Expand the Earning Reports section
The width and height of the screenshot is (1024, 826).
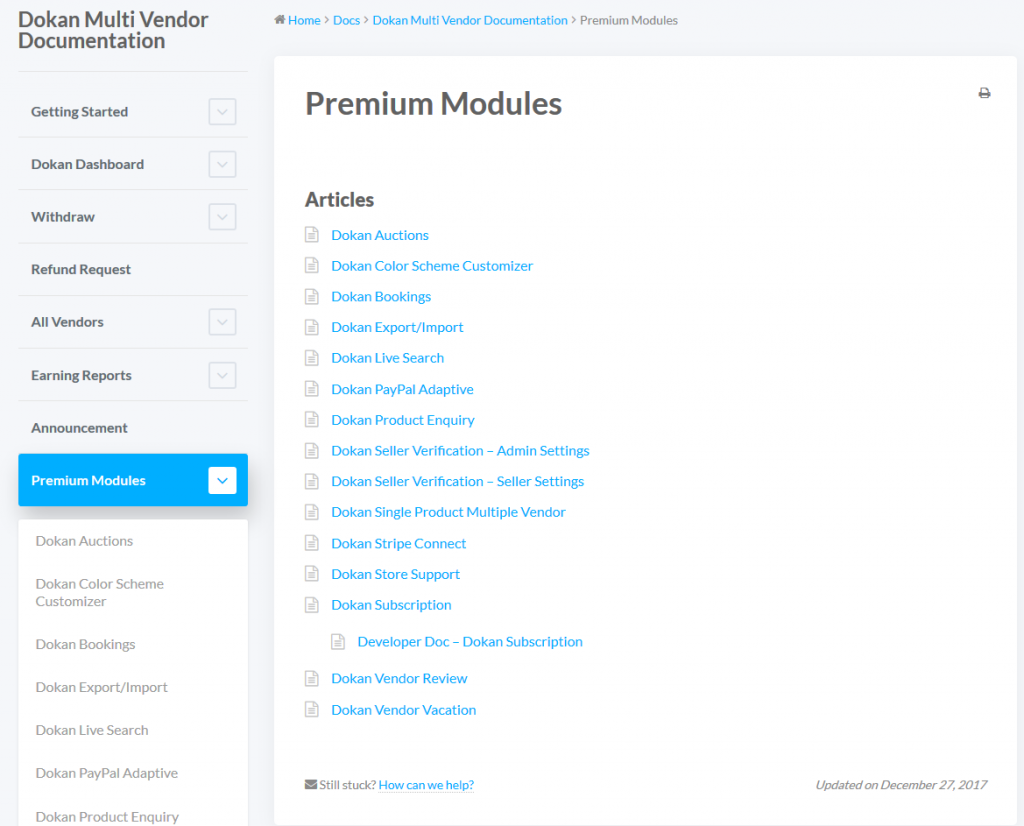click(x=222, y=375)
